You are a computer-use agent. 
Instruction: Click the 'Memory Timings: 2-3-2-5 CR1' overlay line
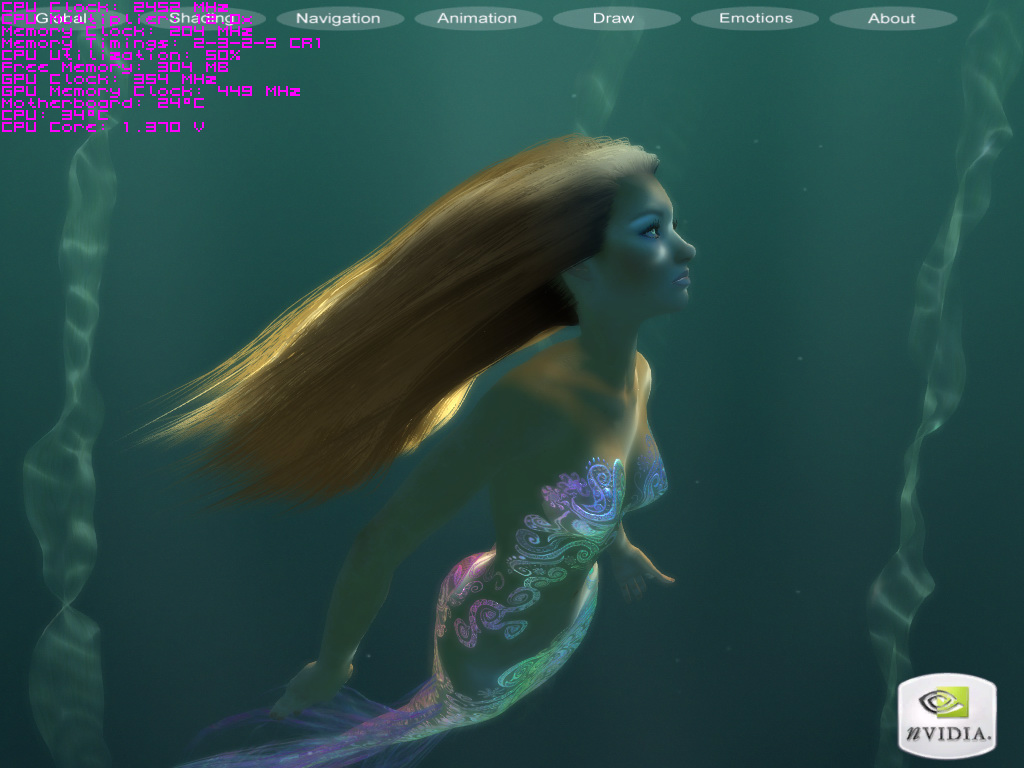161,44
